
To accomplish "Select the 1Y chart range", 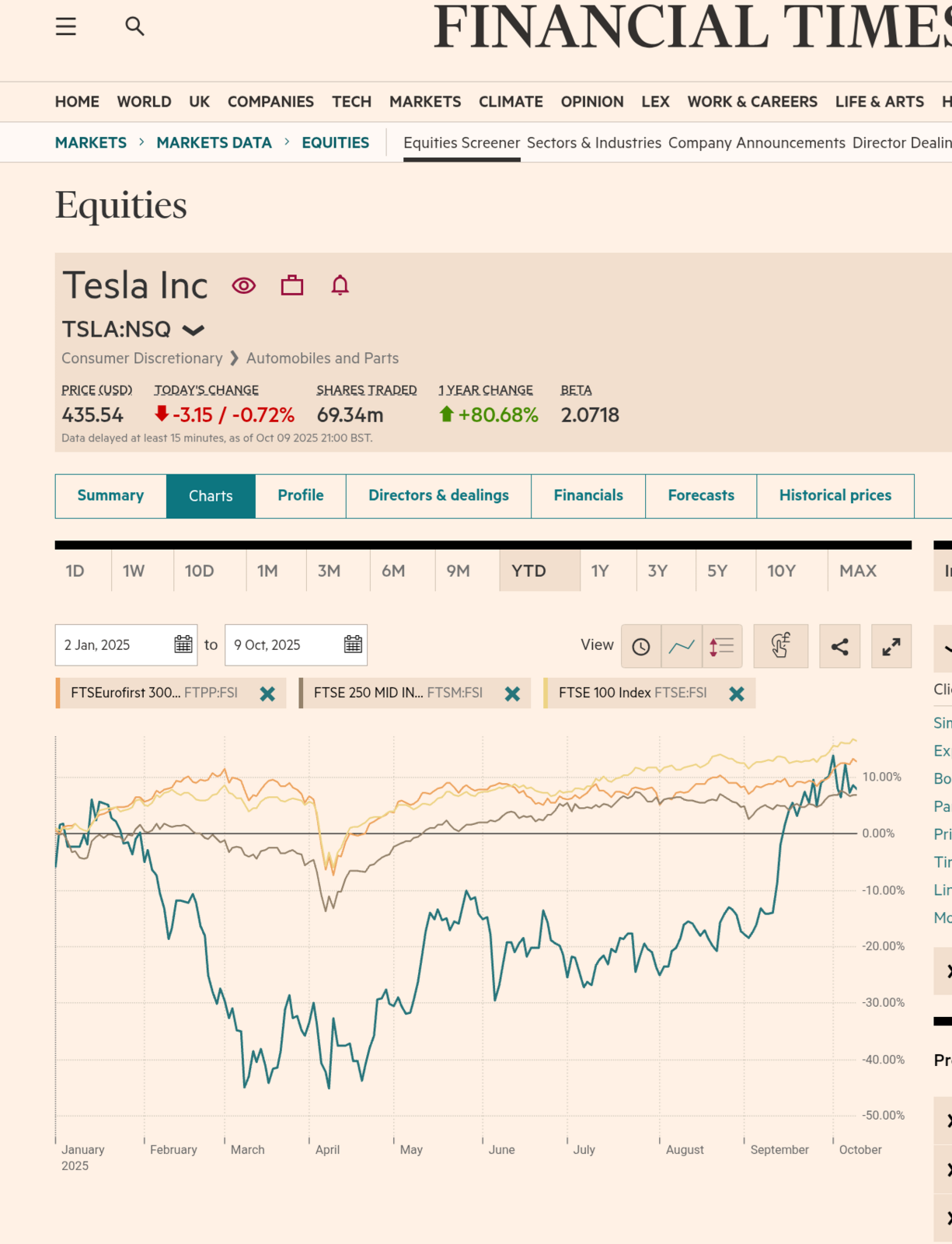I will click(599, 571).
